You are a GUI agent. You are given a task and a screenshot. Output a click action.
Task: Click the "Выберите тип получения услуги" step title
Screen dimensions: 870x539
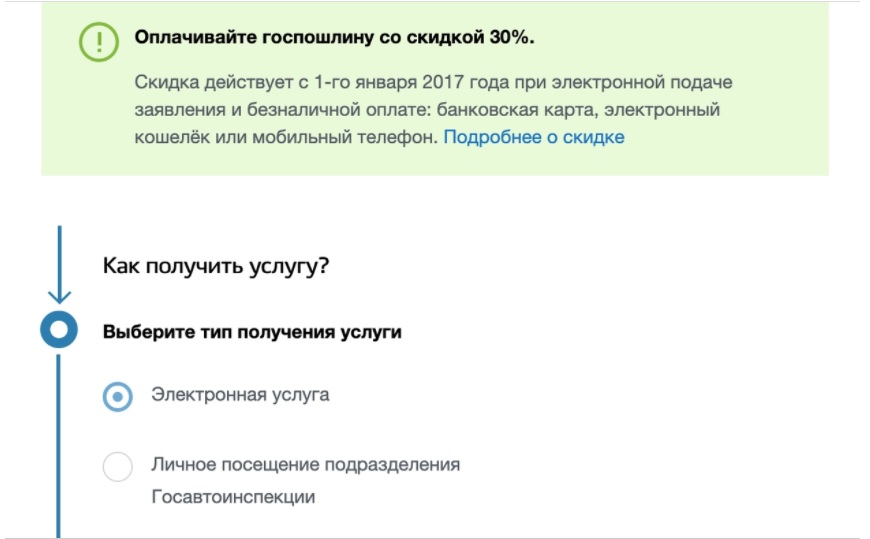tap(252, 331)
